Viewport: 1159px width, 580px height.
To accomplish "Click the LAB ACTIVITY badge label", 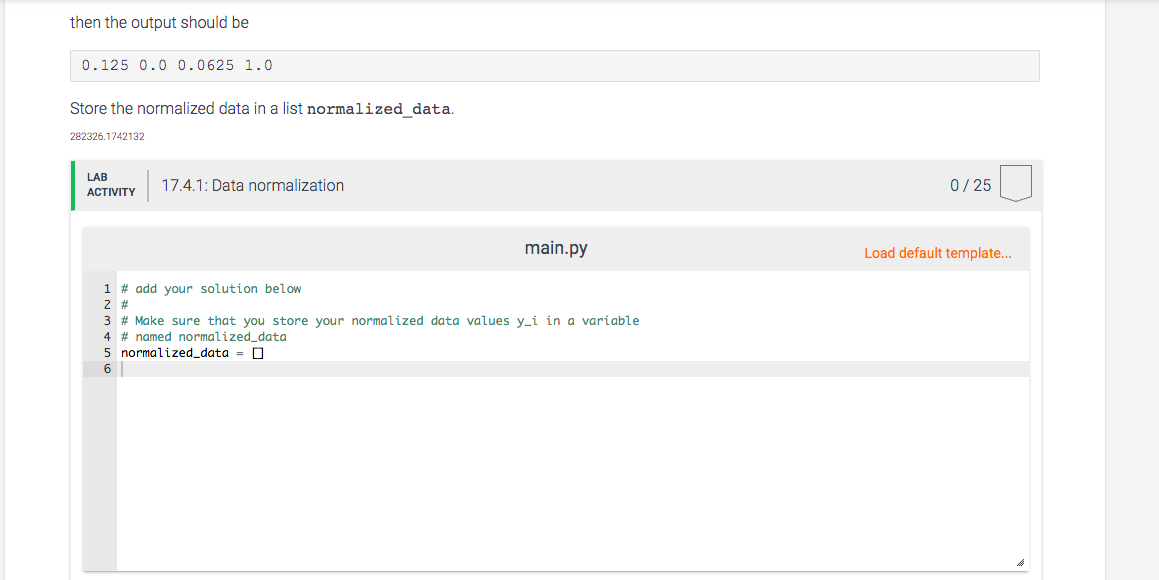I will coord(109,182).
